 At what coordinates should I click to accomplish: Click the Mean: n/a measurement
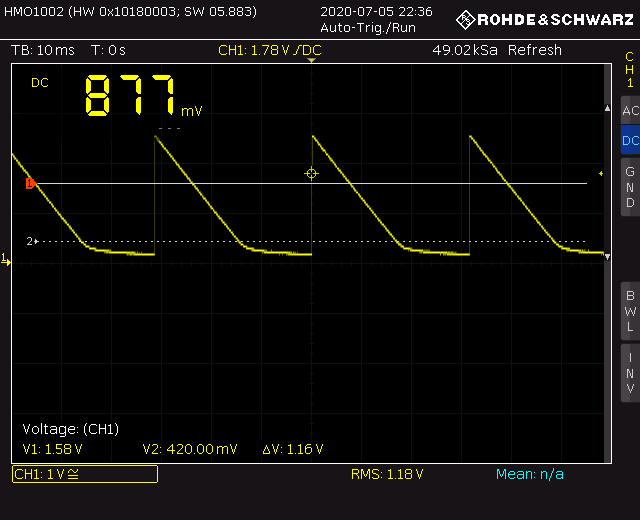pos(530,474)
